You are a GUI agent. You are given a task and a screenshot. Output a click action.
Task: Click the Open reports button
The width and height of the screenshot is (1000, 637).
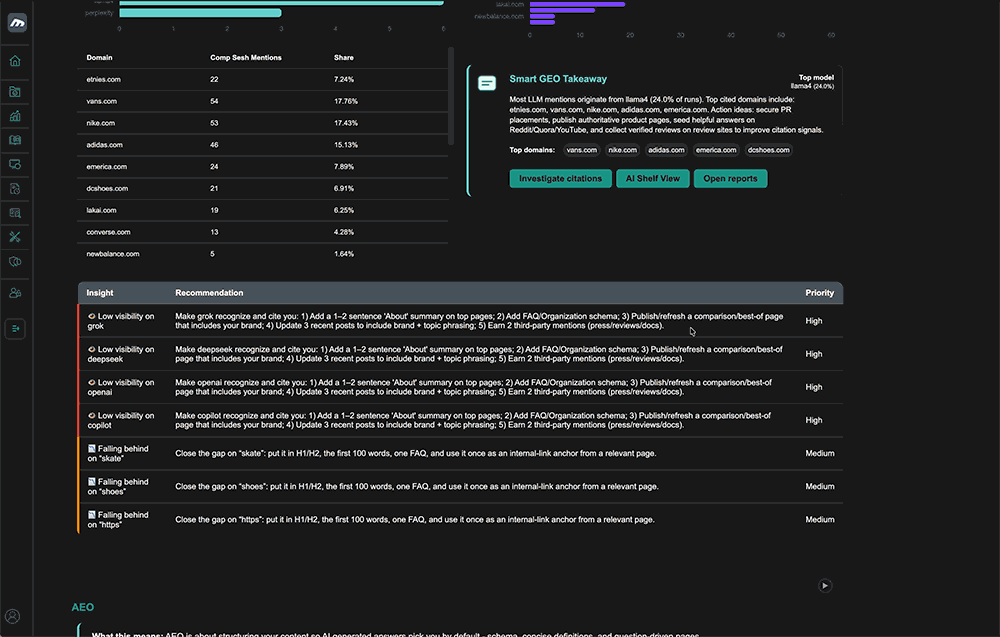pos(729,179)
